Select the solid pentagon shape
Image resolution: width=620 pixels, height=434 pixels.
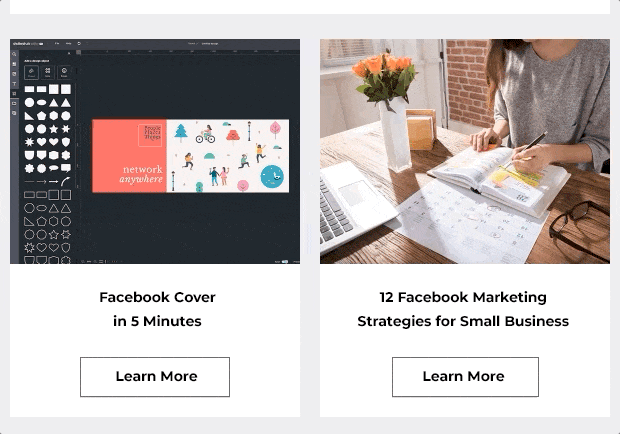(x=41, y=116)
